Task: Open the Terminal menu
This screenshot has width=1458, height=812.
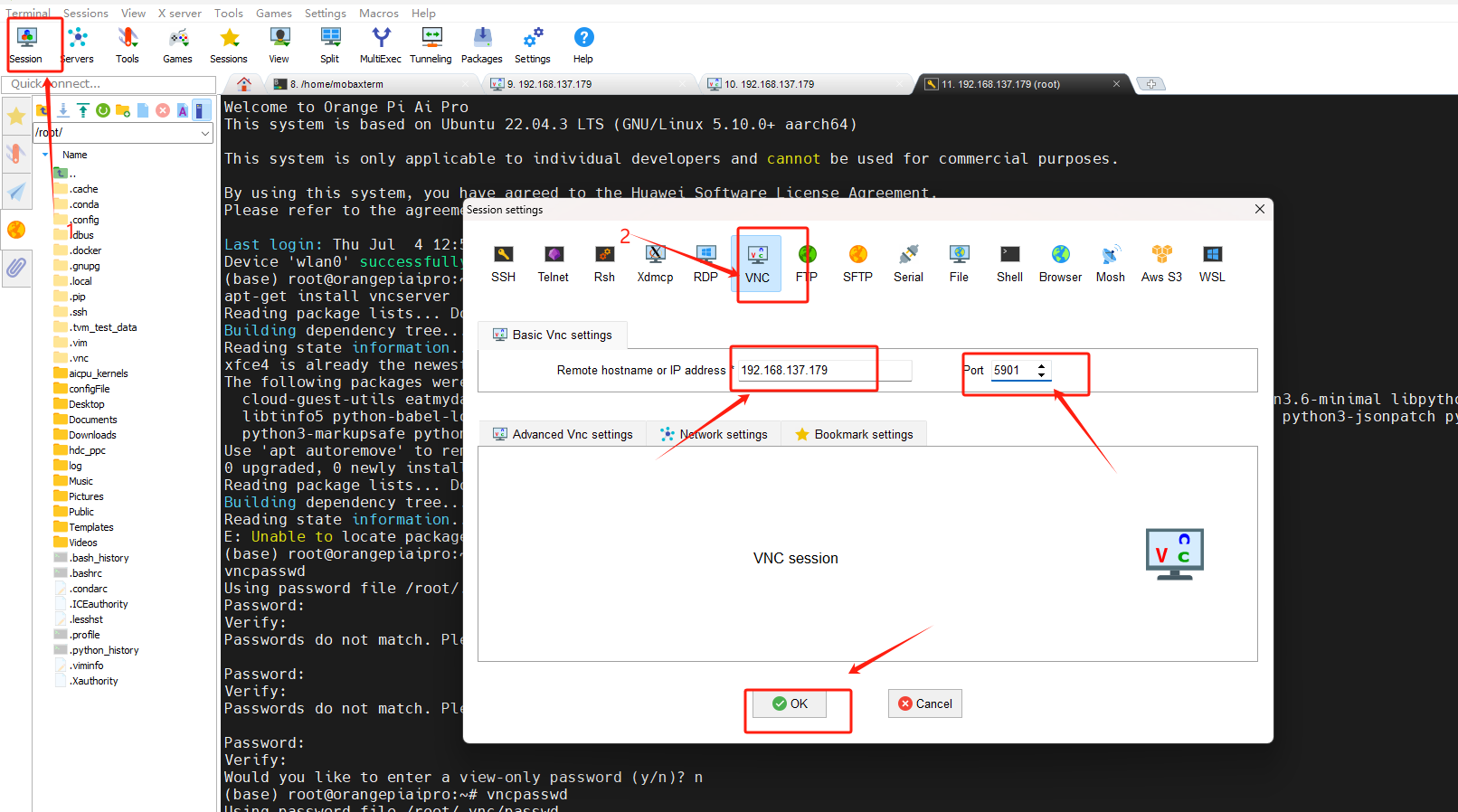Action: coord(28,13)
